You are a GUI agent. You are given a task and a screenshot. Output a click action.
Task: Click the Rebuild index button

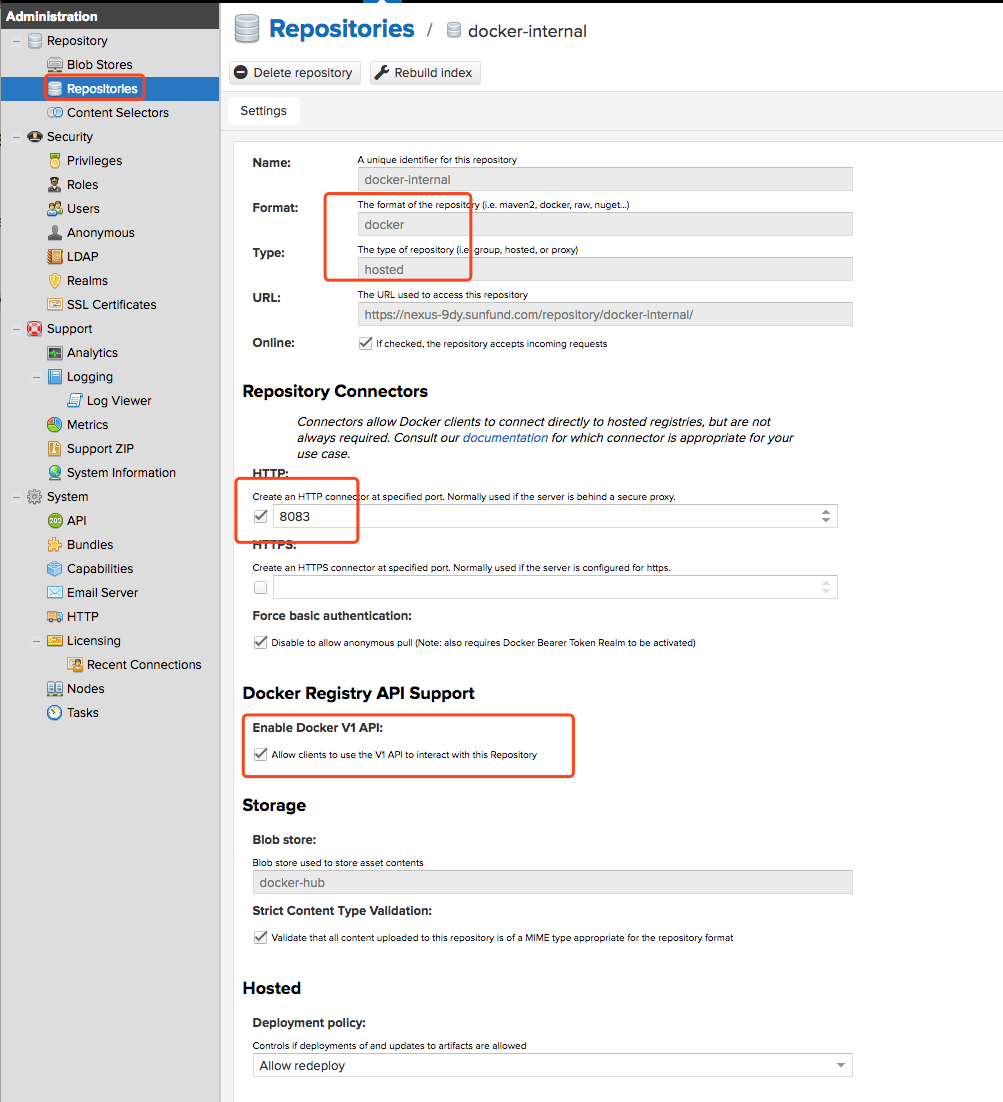424,72
